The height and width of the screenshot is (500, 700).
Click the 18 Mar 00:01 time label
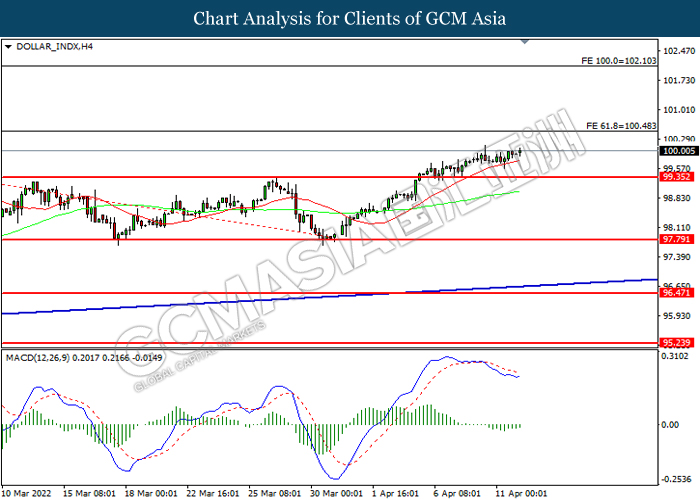click(151, 493)
